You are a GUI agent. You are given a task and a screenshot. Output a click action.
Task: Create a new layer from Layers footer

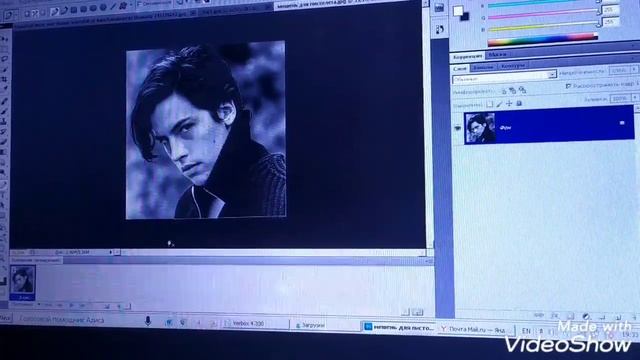[618, 317]
